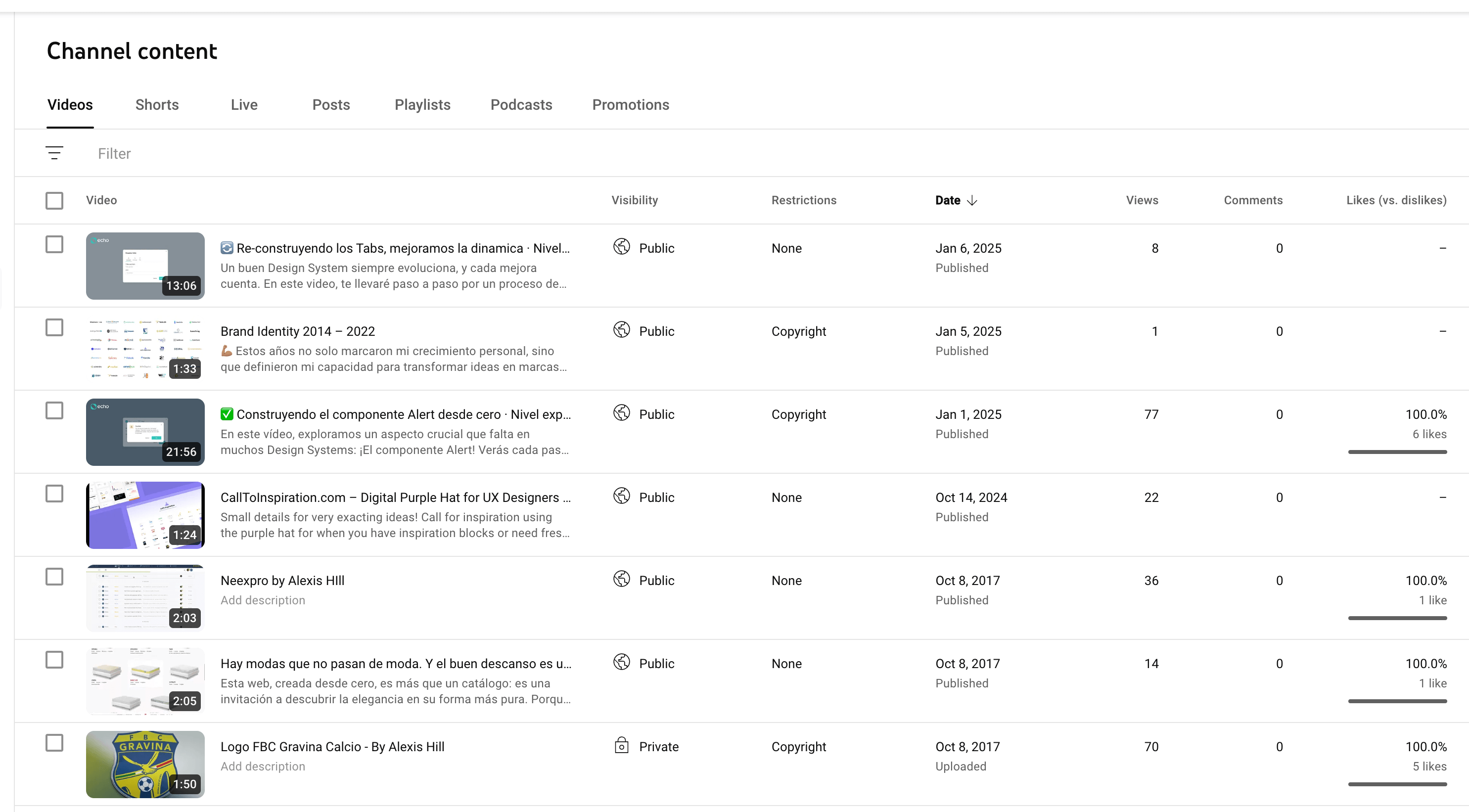Open the Playlists tab
The height and width of the screenshot is (812, 1469).
click(422, 105)
